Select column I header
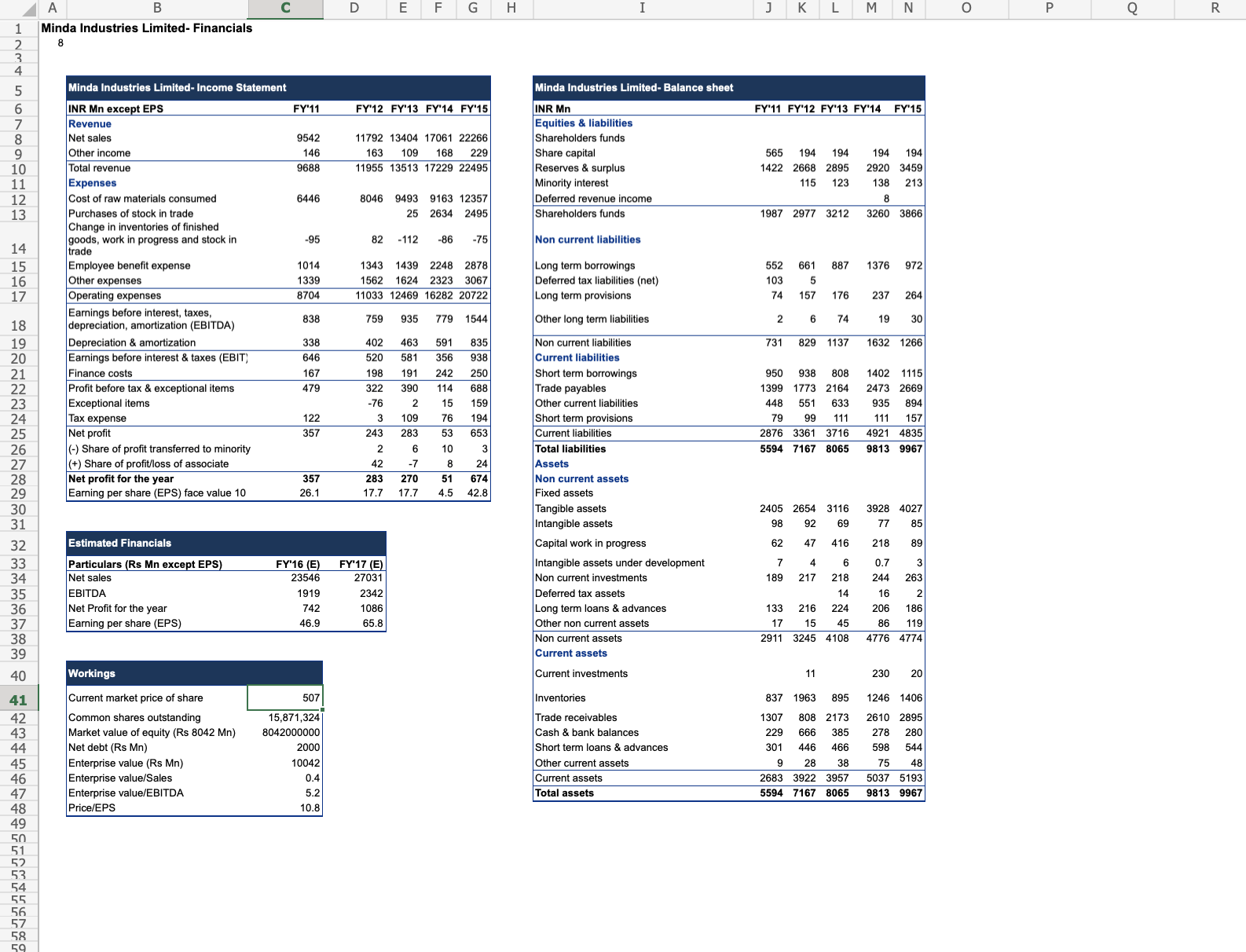This screenshot has width=1246, height=952. click(642, 9)
